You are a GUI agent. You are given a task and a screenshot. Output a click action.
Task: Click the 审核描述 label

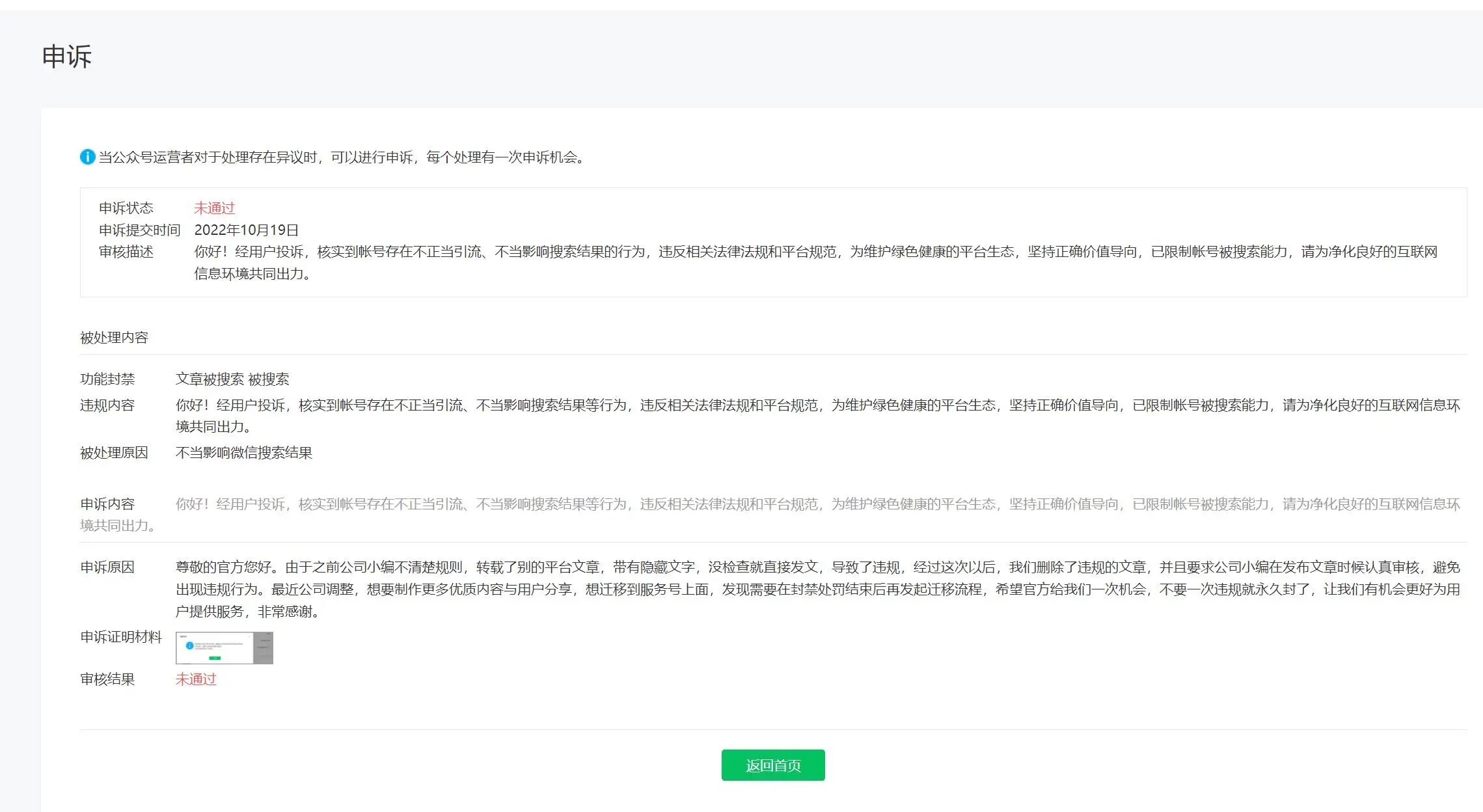pos(126,252)
